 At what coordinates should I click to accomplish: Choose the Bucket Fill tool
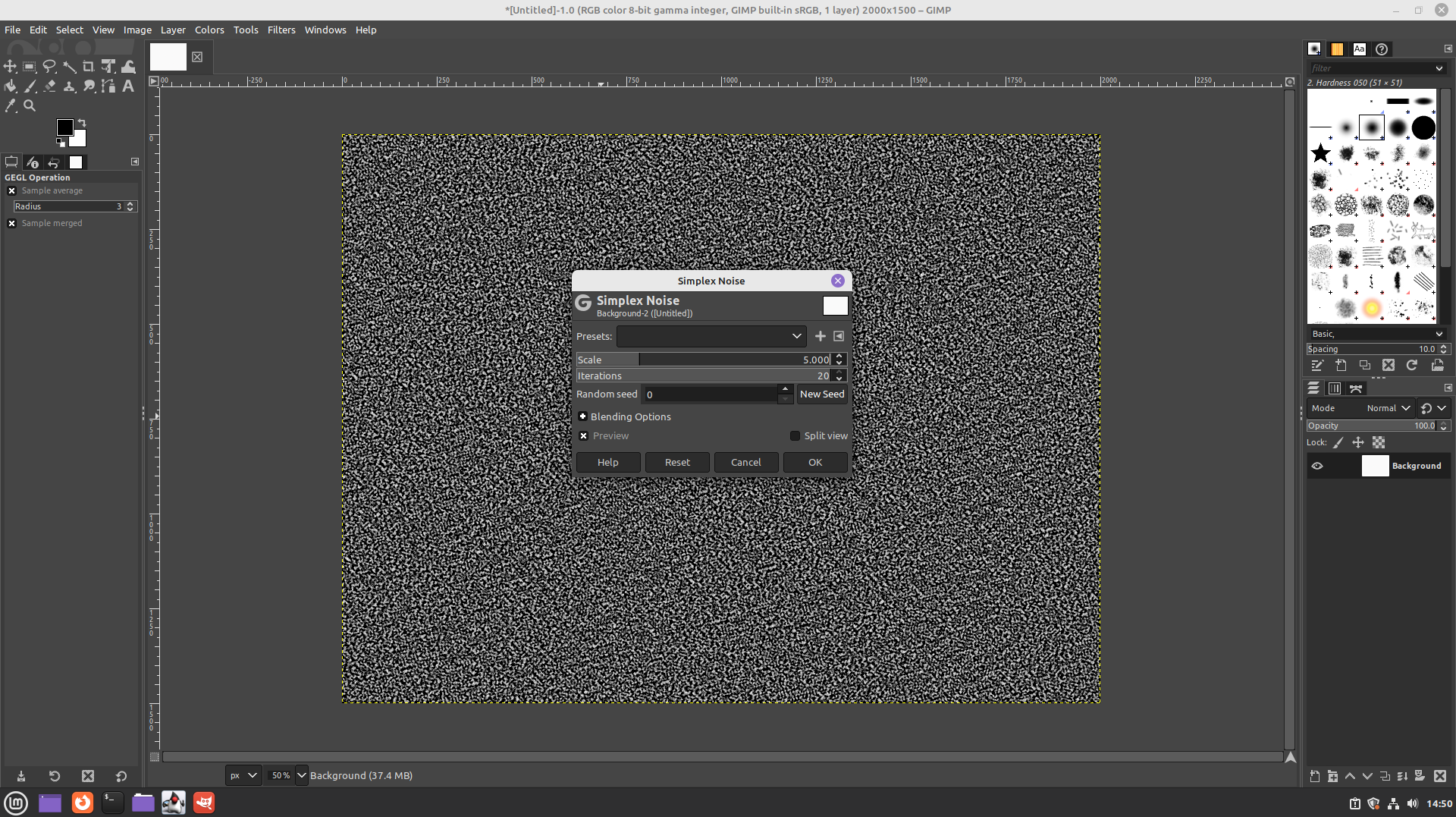11,86
